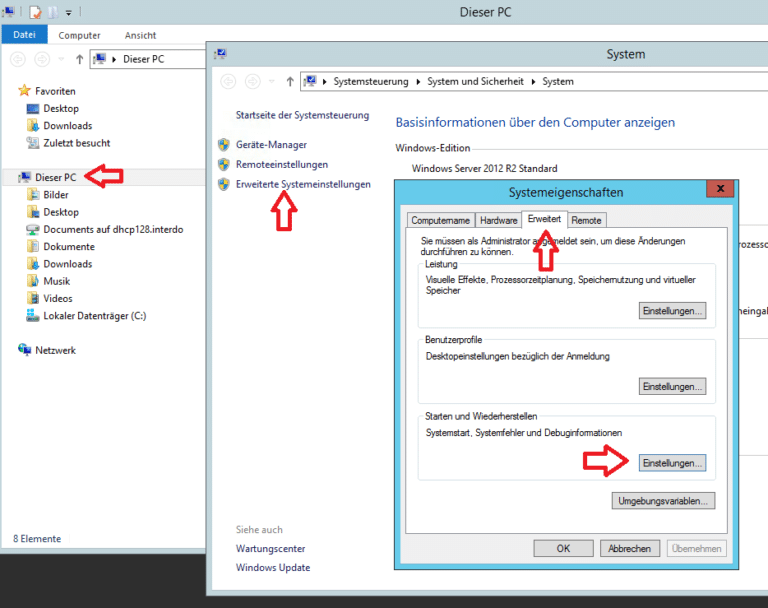Click the shield icon beside Remoteeinstellungen
This screenshot has width=768, height=608.
pos(224,165)
